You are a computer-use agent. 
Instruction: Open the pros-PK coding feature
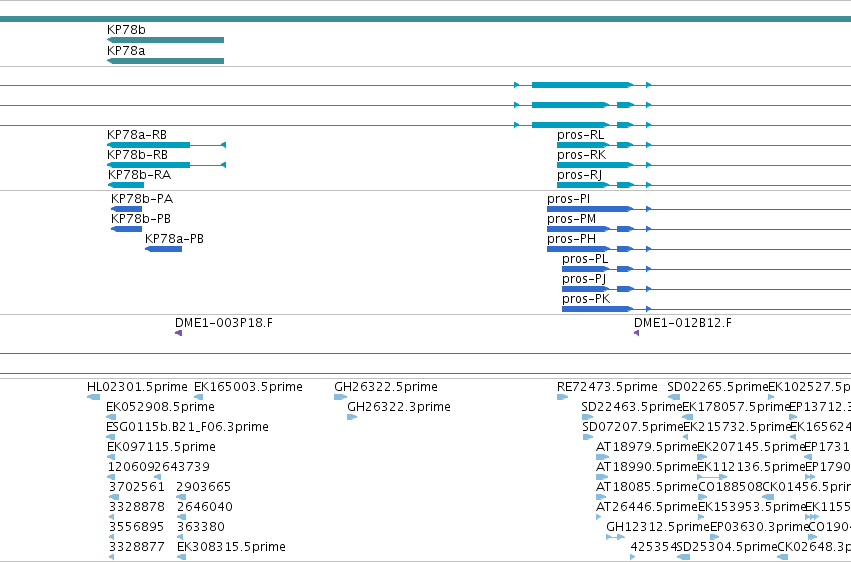598,309
